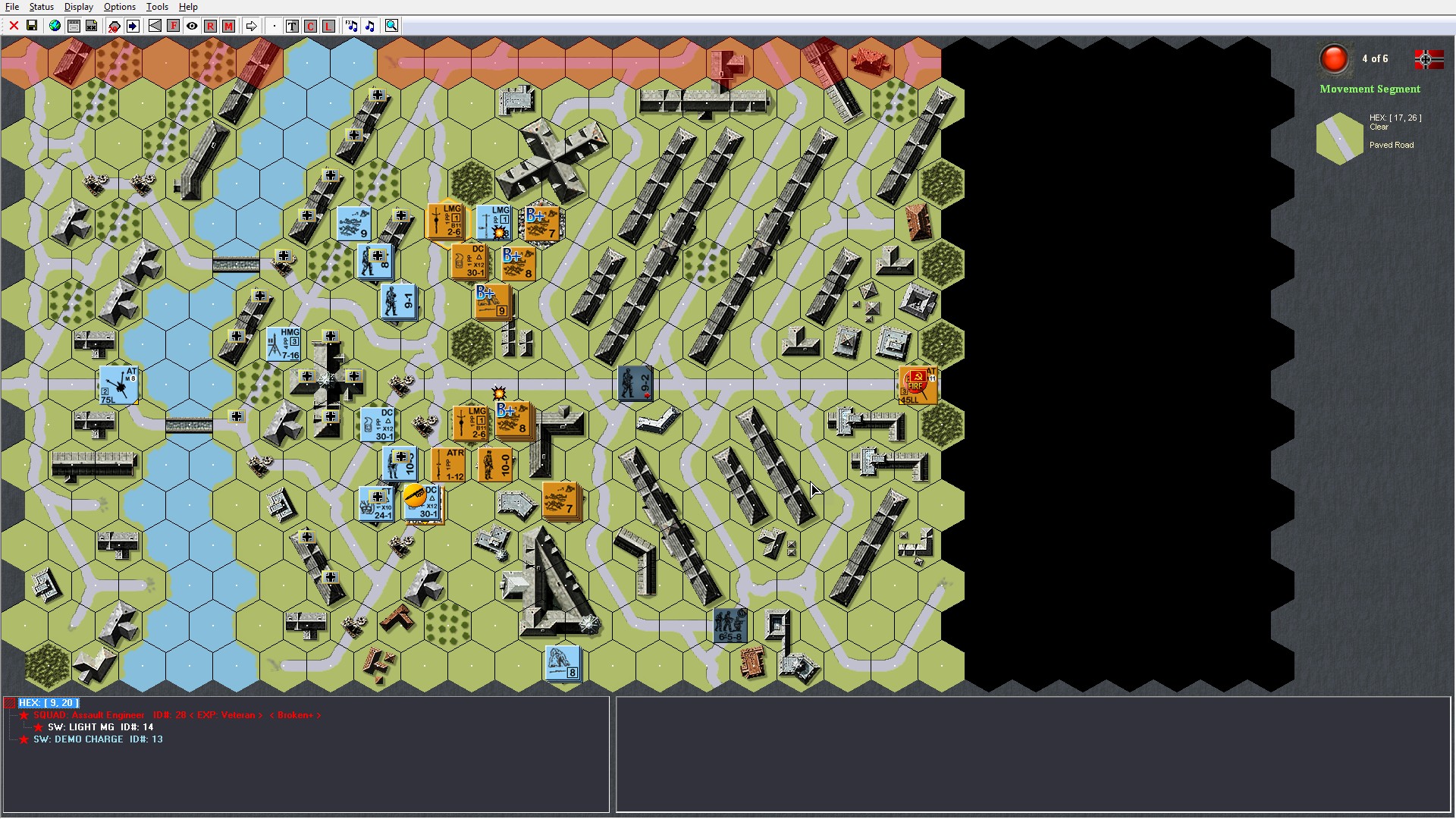Click the blue music note icon

coord(370,26)
